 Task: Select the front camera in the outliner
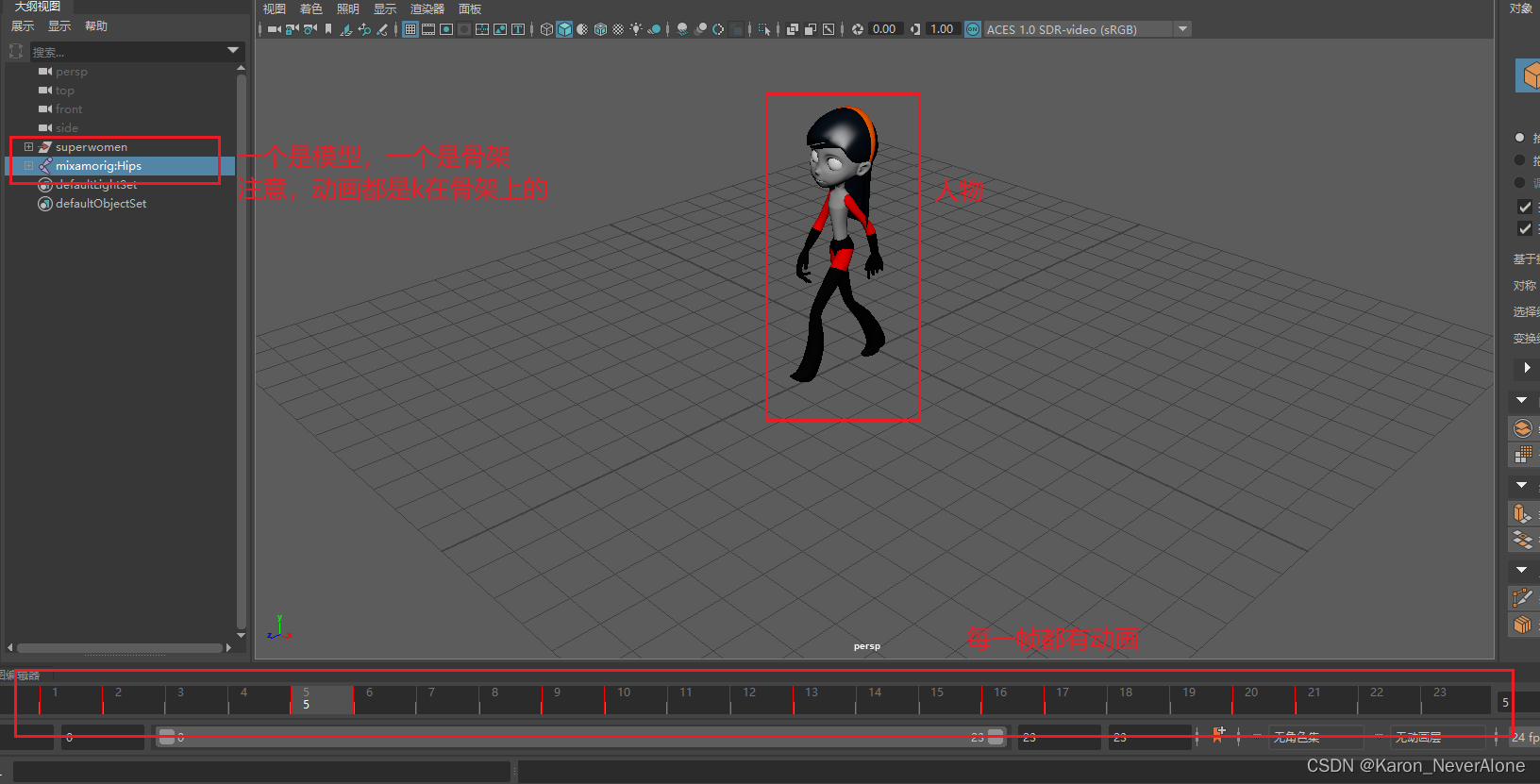[69, 109]
